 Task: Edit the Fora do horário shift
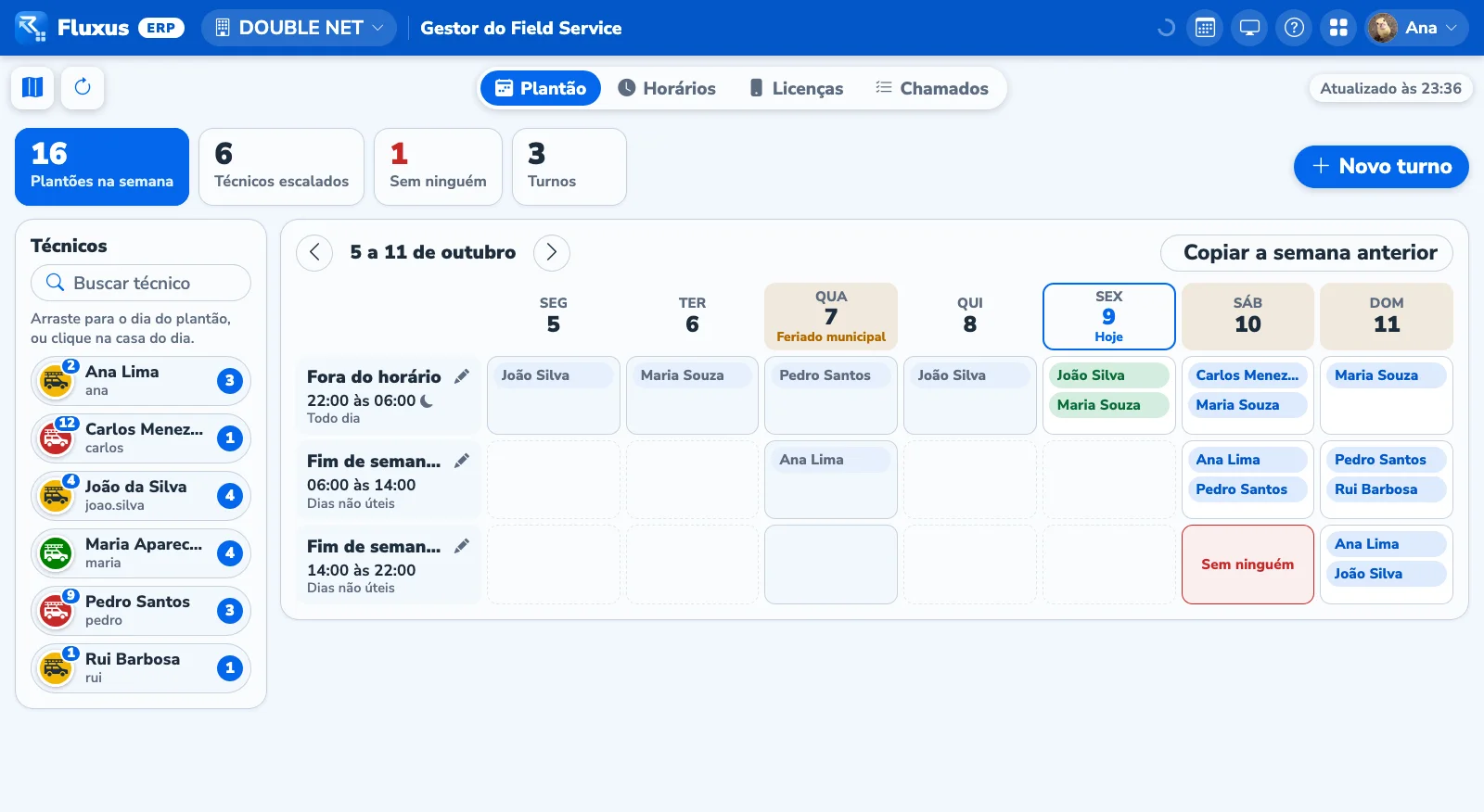pyautogui.click(x=462, y=376)
